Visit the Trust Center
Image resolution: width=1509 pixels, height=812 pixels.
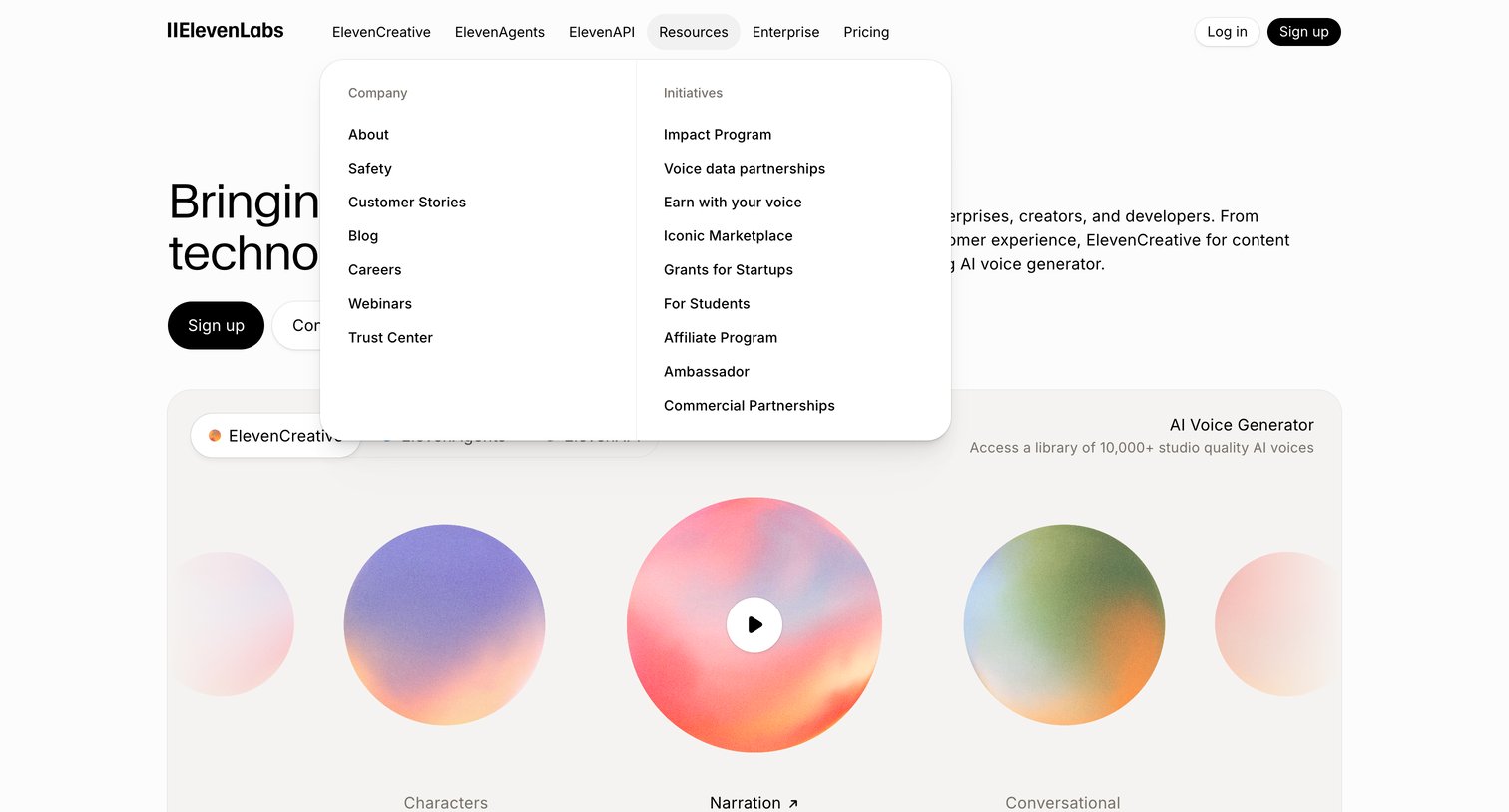tap(390, 337)
